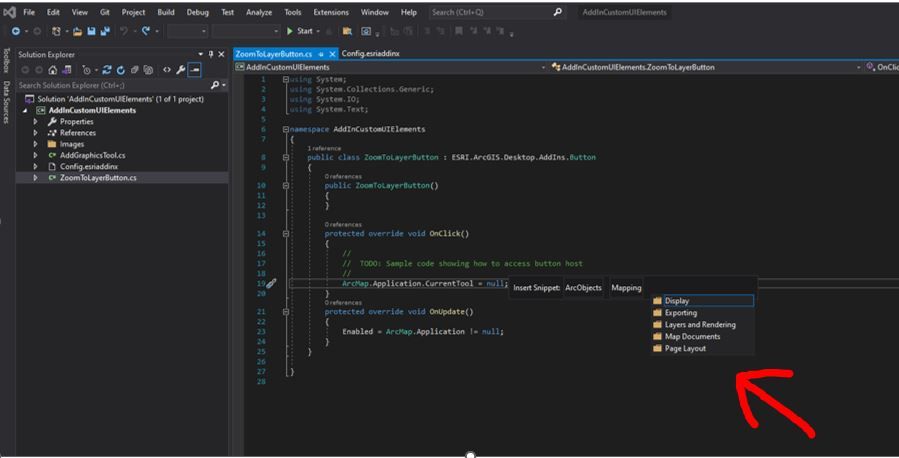Click the Properties wrench icon in Solution Explorer

pos(181,70)
